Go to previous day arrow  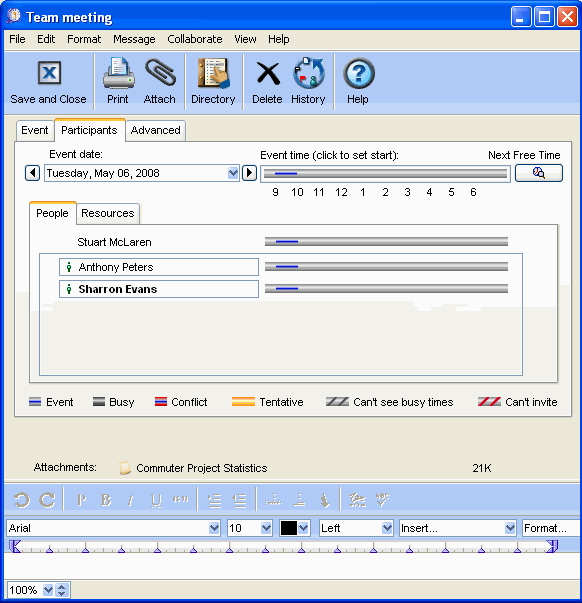pyautogui.click(x=33, y=173)
